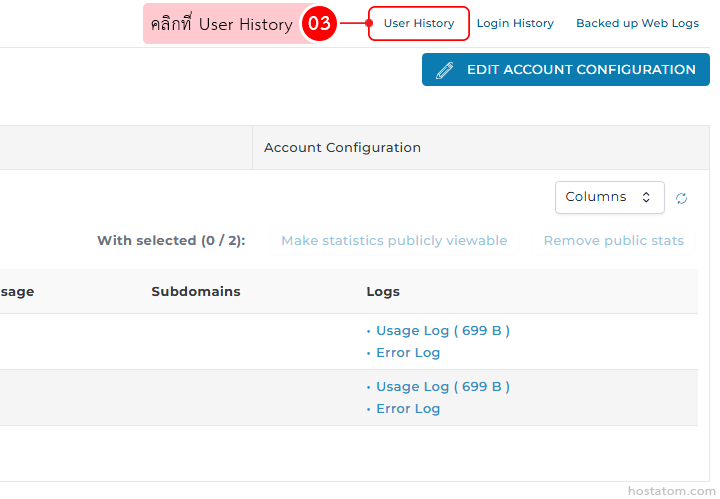Click the pink Thai instruction label
This screenshot has height=499, width=720.
(x=222, y=24)
